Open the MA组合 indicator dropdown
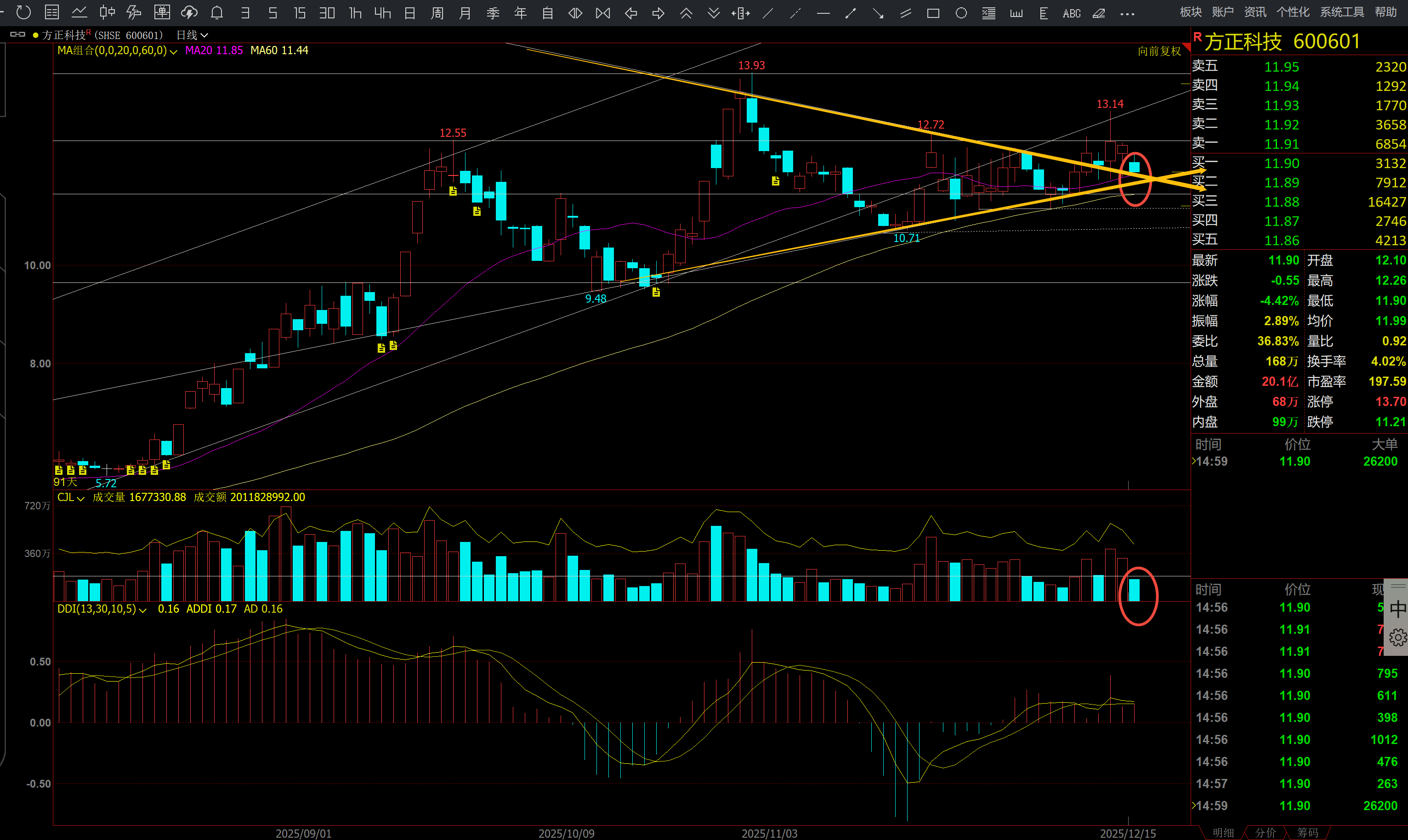This screenshot has width=1408, height=840. click(x=173, y=51)
